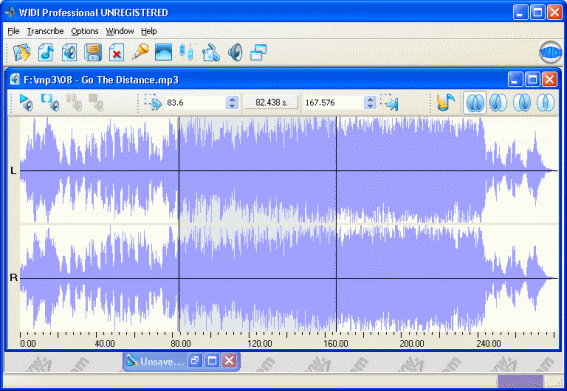Click the cascading windows icon
567x391 pixels.
(x=258, y=52)
